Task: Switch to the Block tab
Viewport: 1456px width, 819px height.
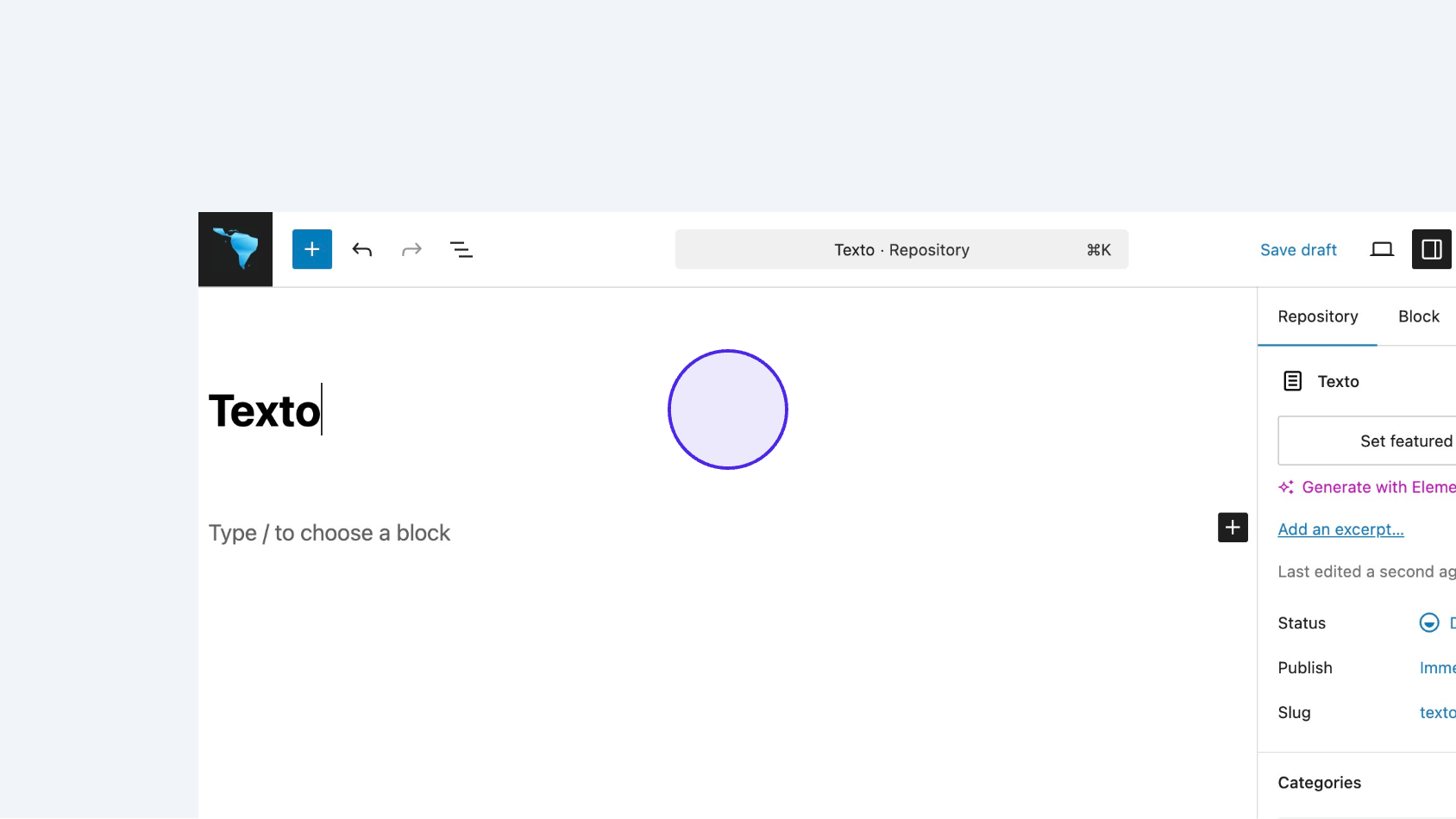Action: coord(1418,316)
